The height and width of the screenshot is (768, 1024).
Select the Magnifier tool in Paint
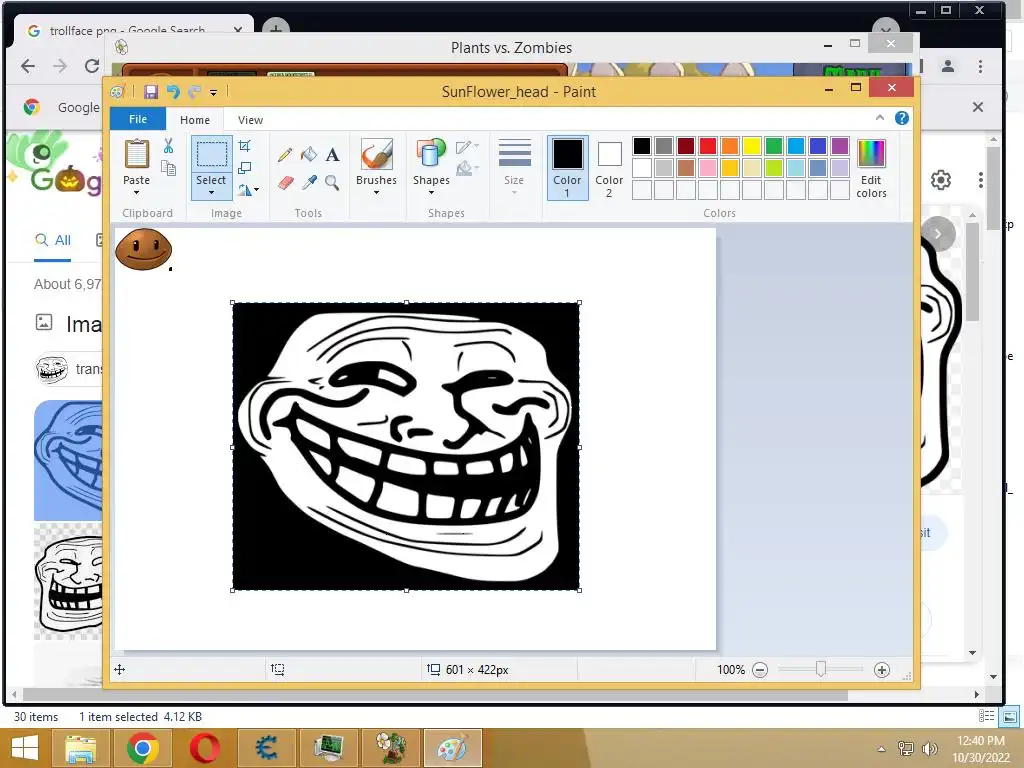pyautogui.click(x=332, y=182)
